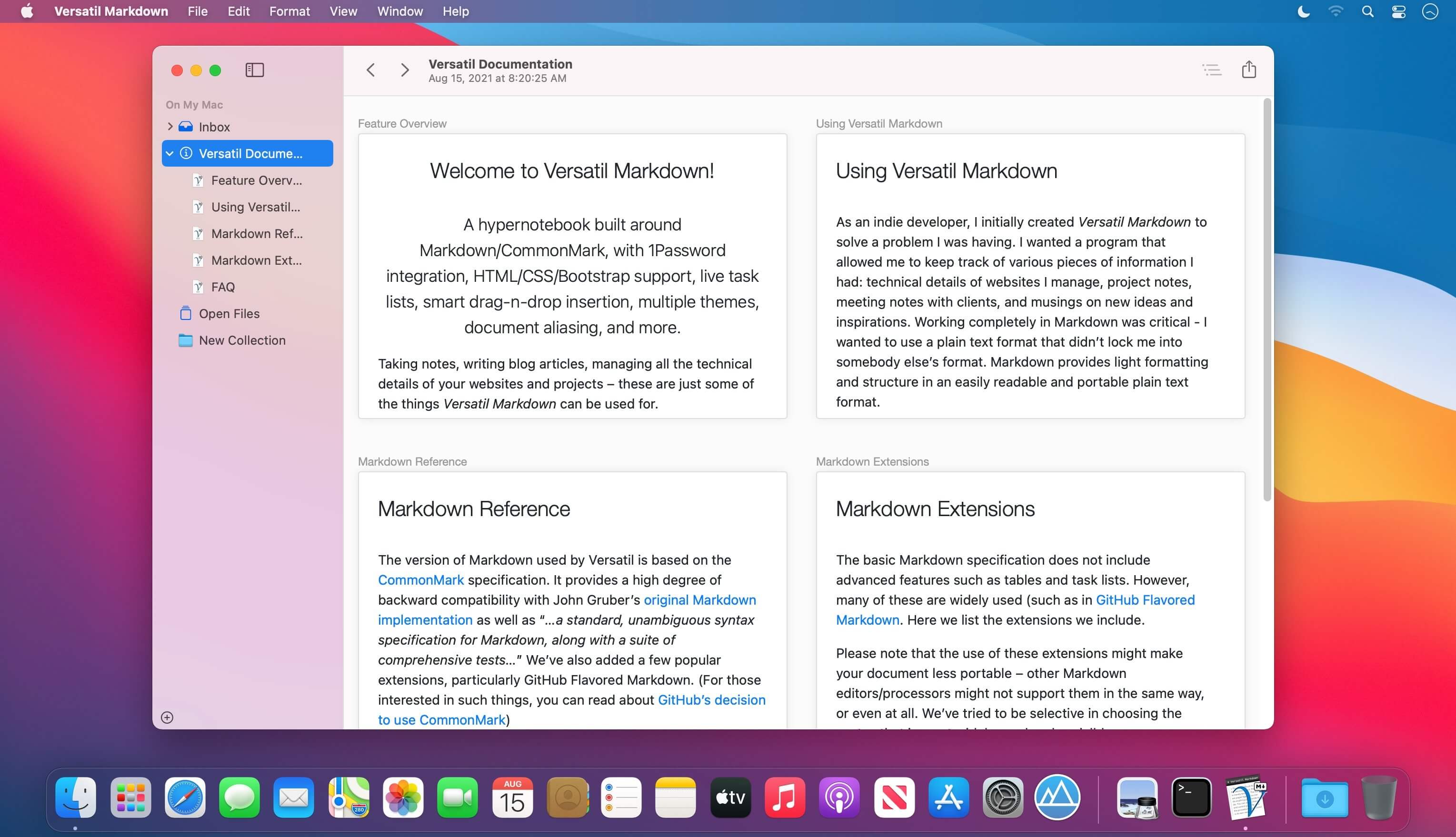Open the Edit menu
This screenshot has height=837, width=1456.
coord(239,11)
